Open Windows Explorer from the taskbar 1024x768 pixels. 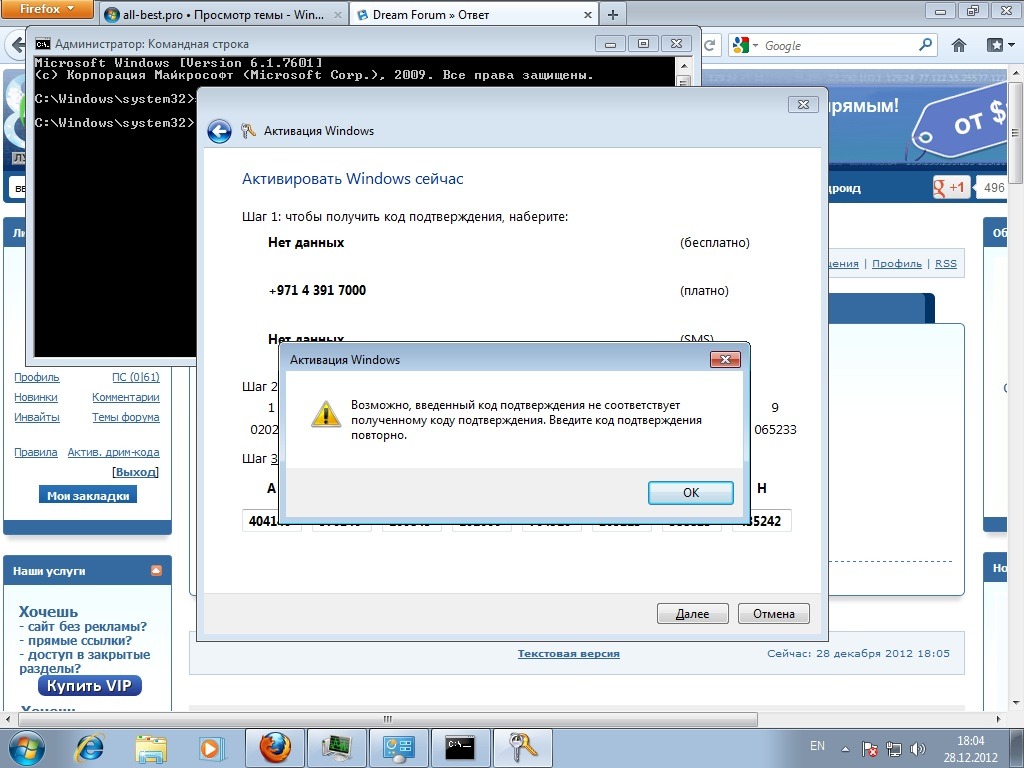(151, 748)
